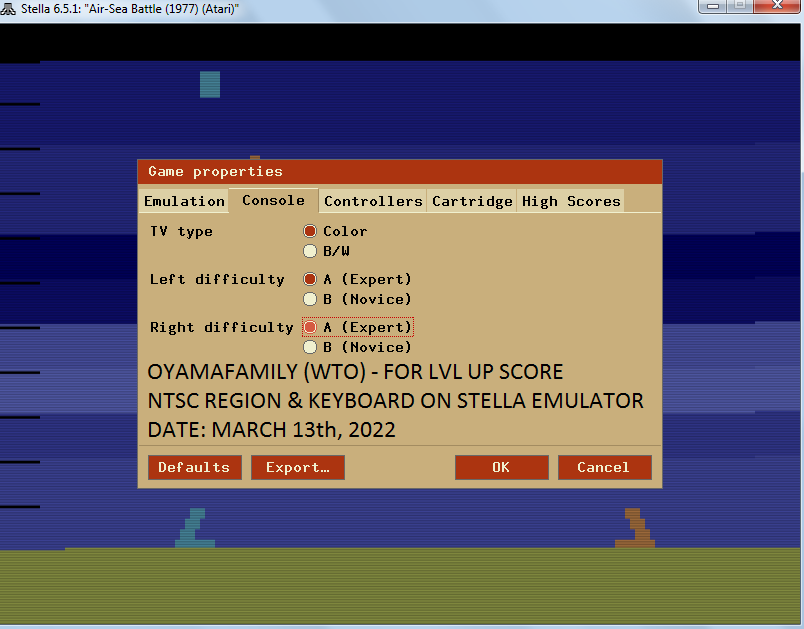Close the Stella window
This screenshot has width=804, height=629.
[x=777, y=6]
